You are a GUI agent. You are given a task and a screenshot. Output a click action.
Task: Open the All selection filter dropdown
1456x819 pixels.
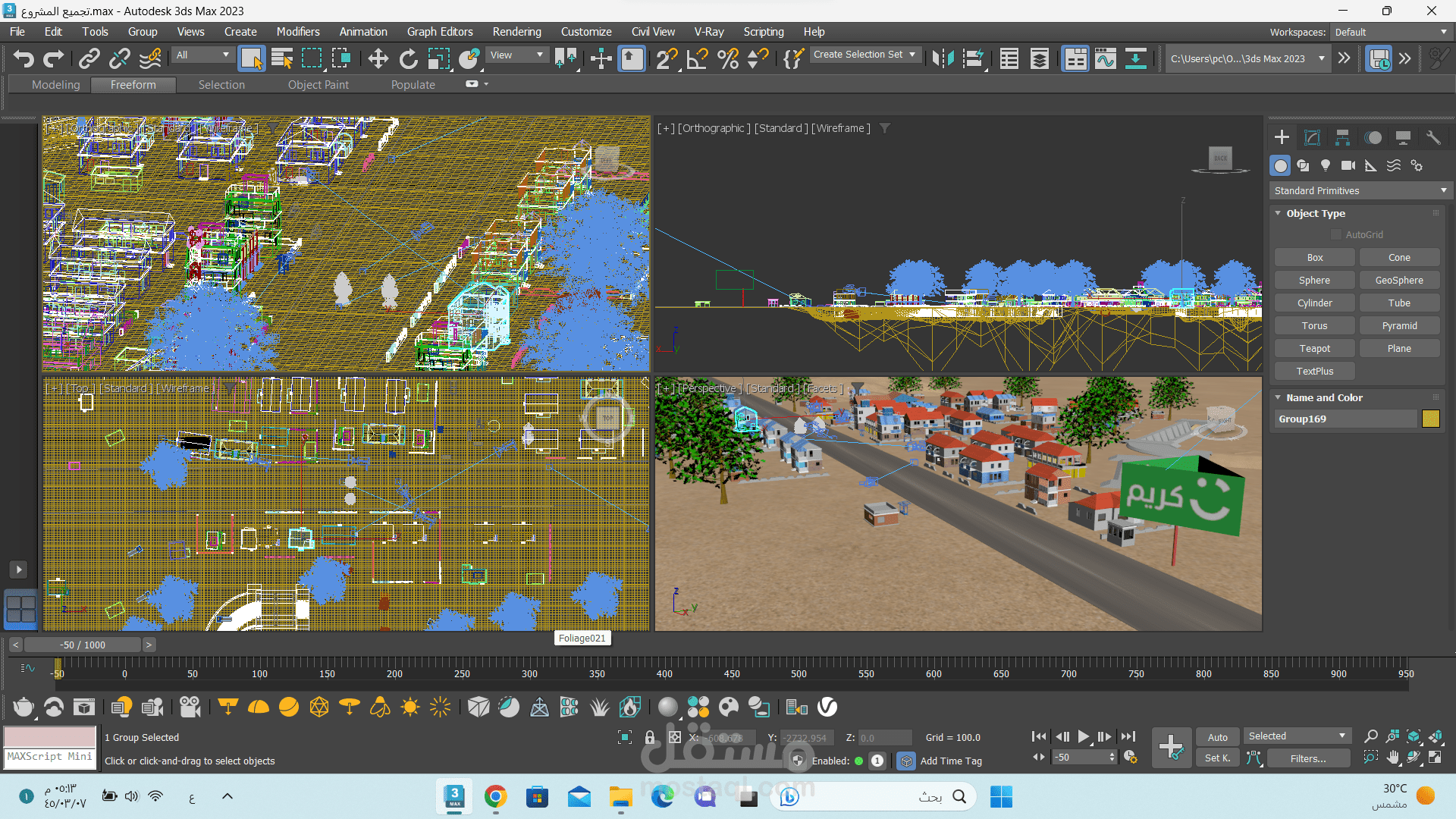tap(202, 55)
